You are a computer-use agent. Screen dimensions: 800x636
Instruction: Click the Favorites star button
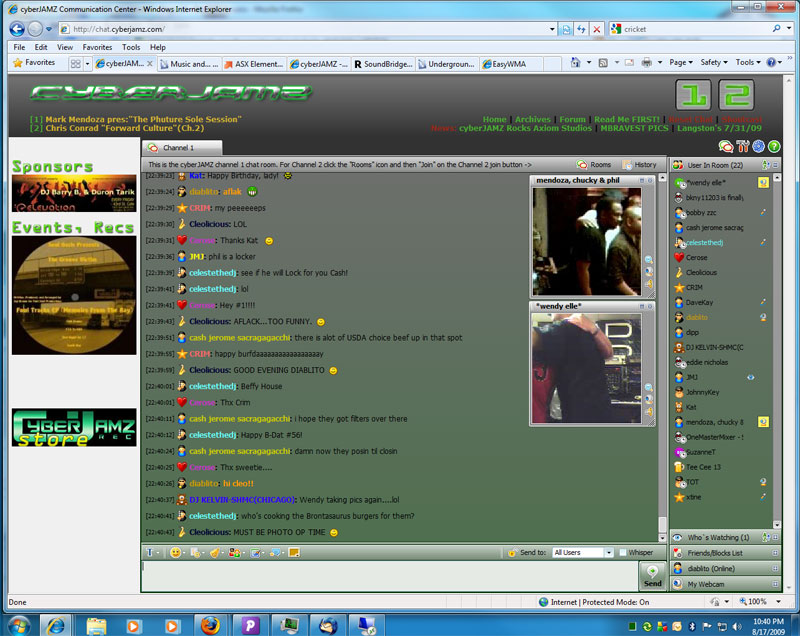(x=34, y=63)
